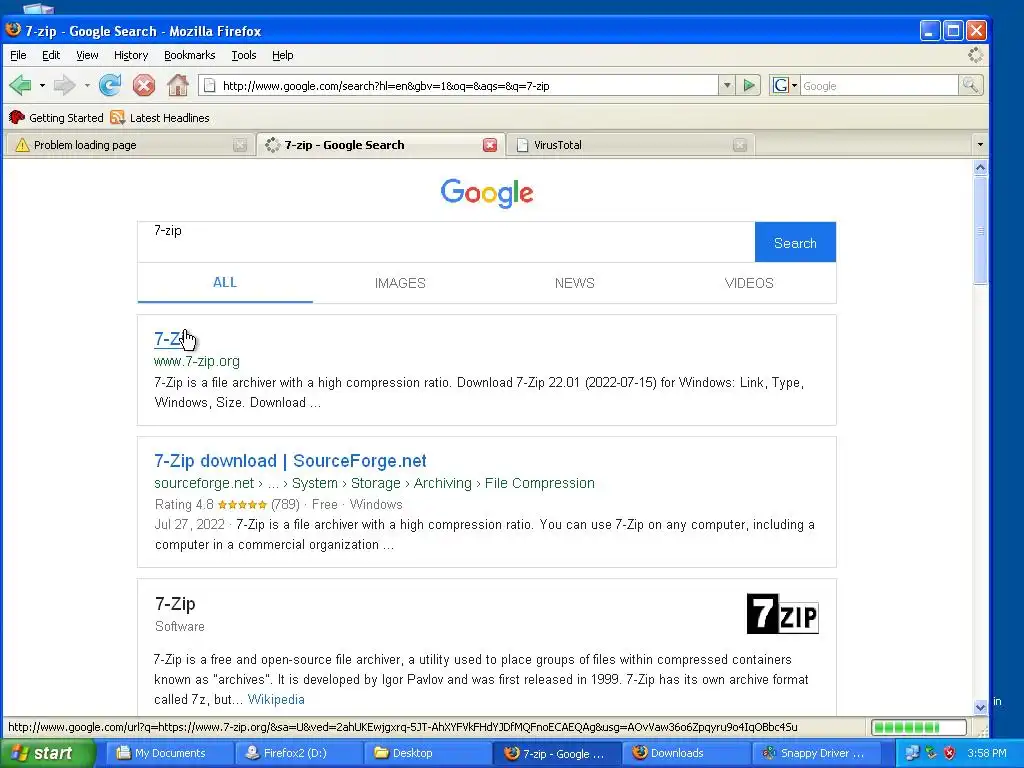Click the sourceforge.net breadcrumb text
The width and height of the screenshot is (1024, 768).
tap(374, 483)
